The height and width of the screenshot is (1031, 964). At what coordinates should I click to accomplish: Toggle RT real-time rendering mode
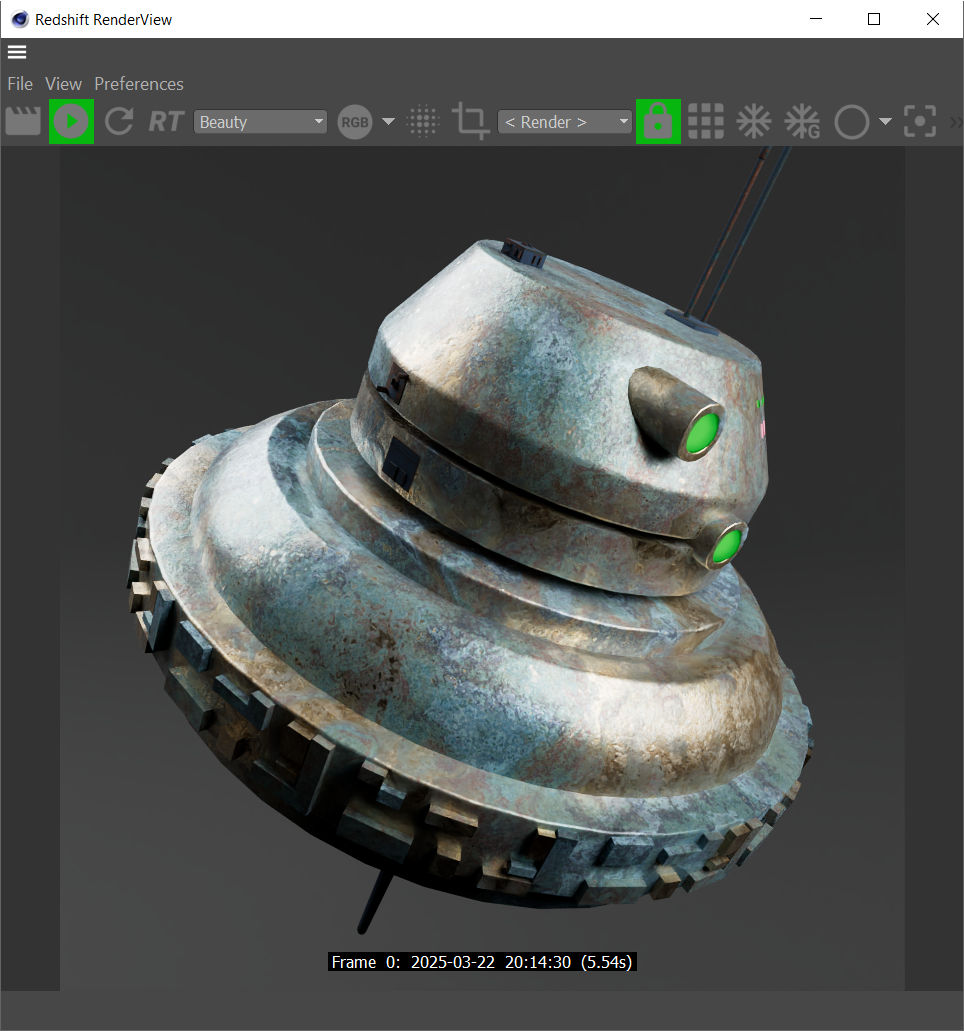[165, 122]
